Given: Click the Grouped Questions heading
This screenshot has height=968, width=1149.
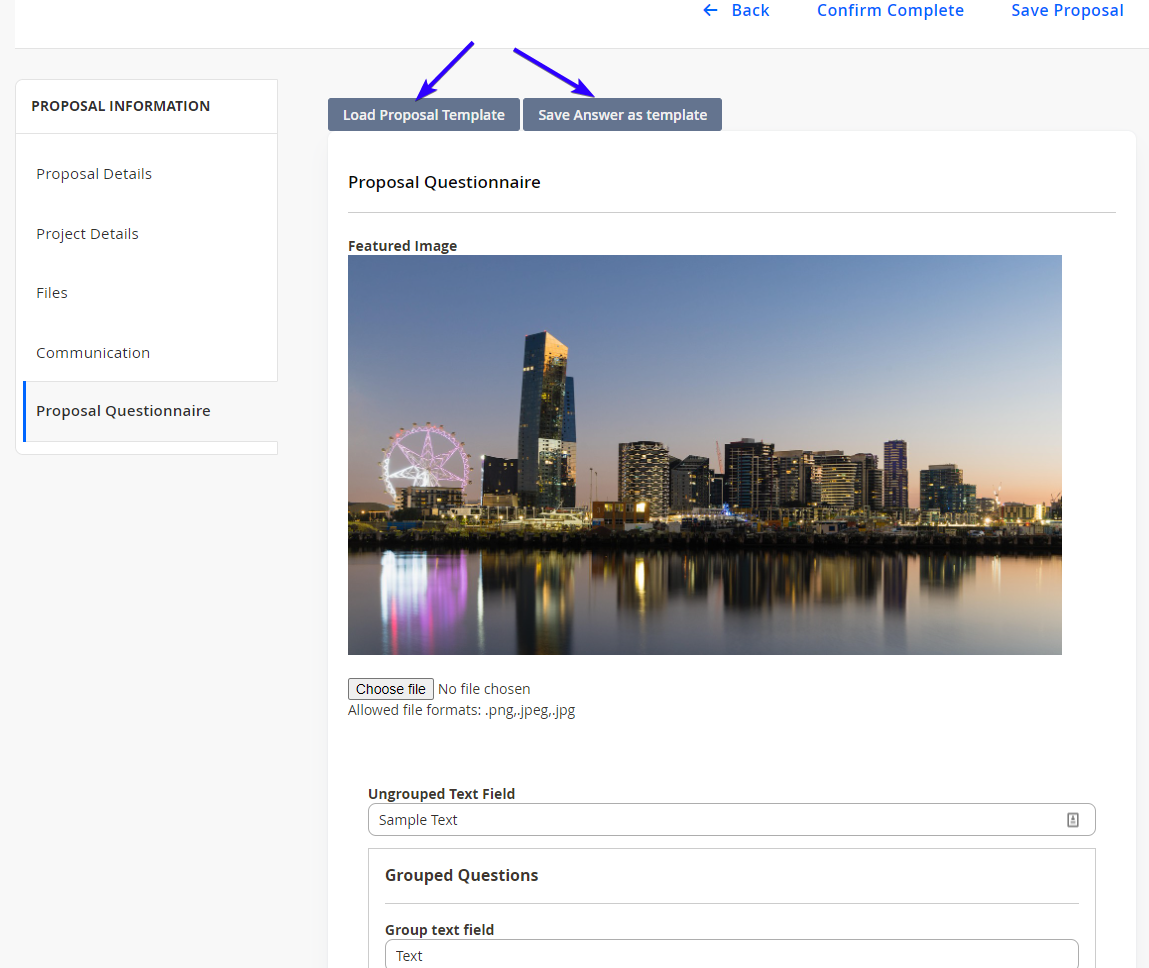Looking at the screenshot, I should pyautogui.click(x=462, y=876).
